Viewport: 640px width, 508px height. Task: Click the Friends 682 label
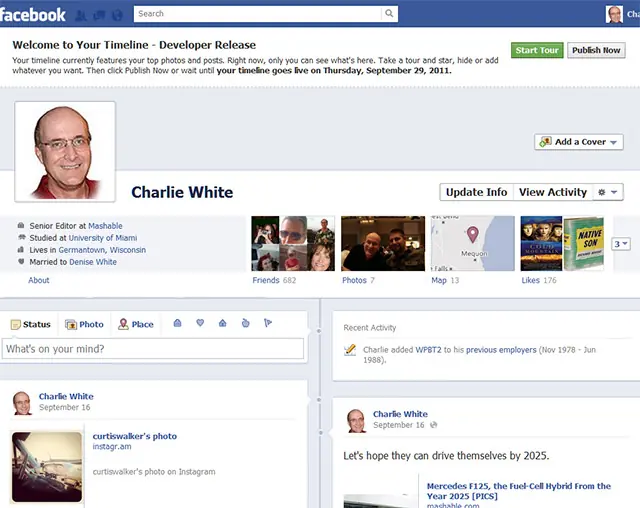click(274, 280)
